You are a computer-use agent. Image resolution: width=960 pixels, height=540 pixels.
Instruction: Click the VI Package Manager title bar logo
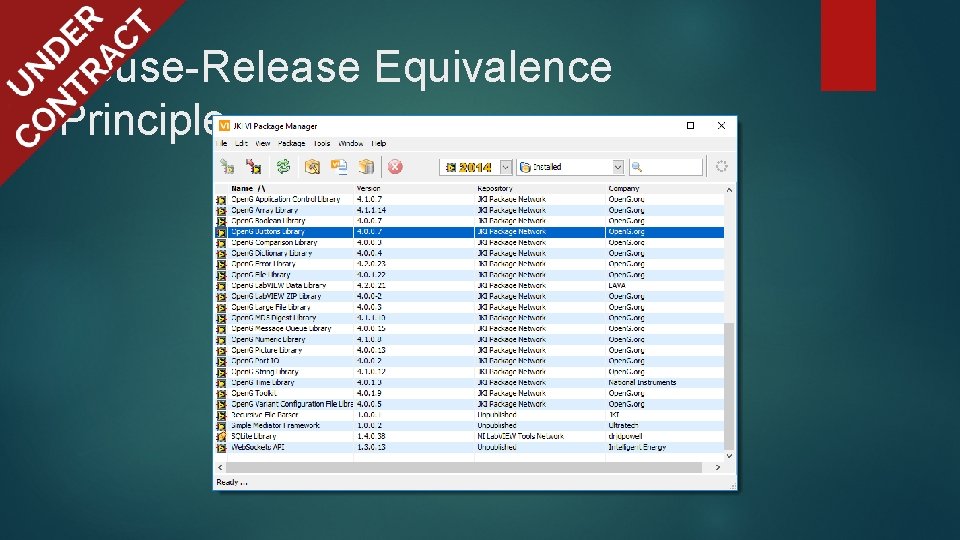click(224, 126)
